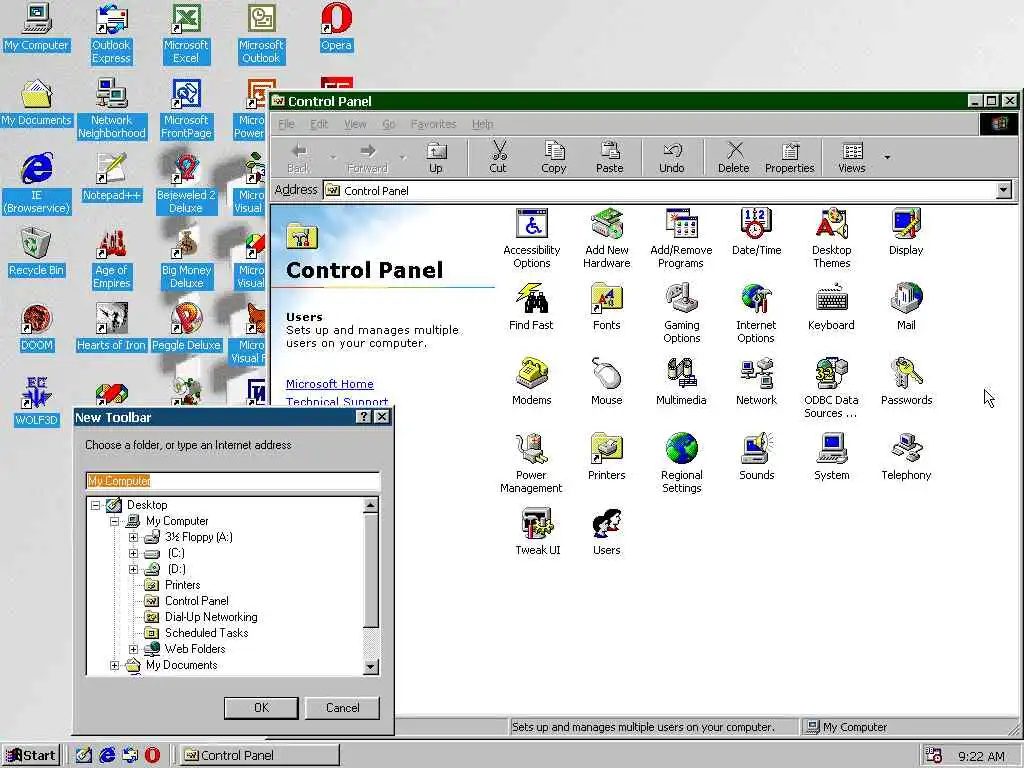Image resolution: width=1024 pixels, height=768 pixels.
Task: Open the Mail applet
Action: [906, 307]
